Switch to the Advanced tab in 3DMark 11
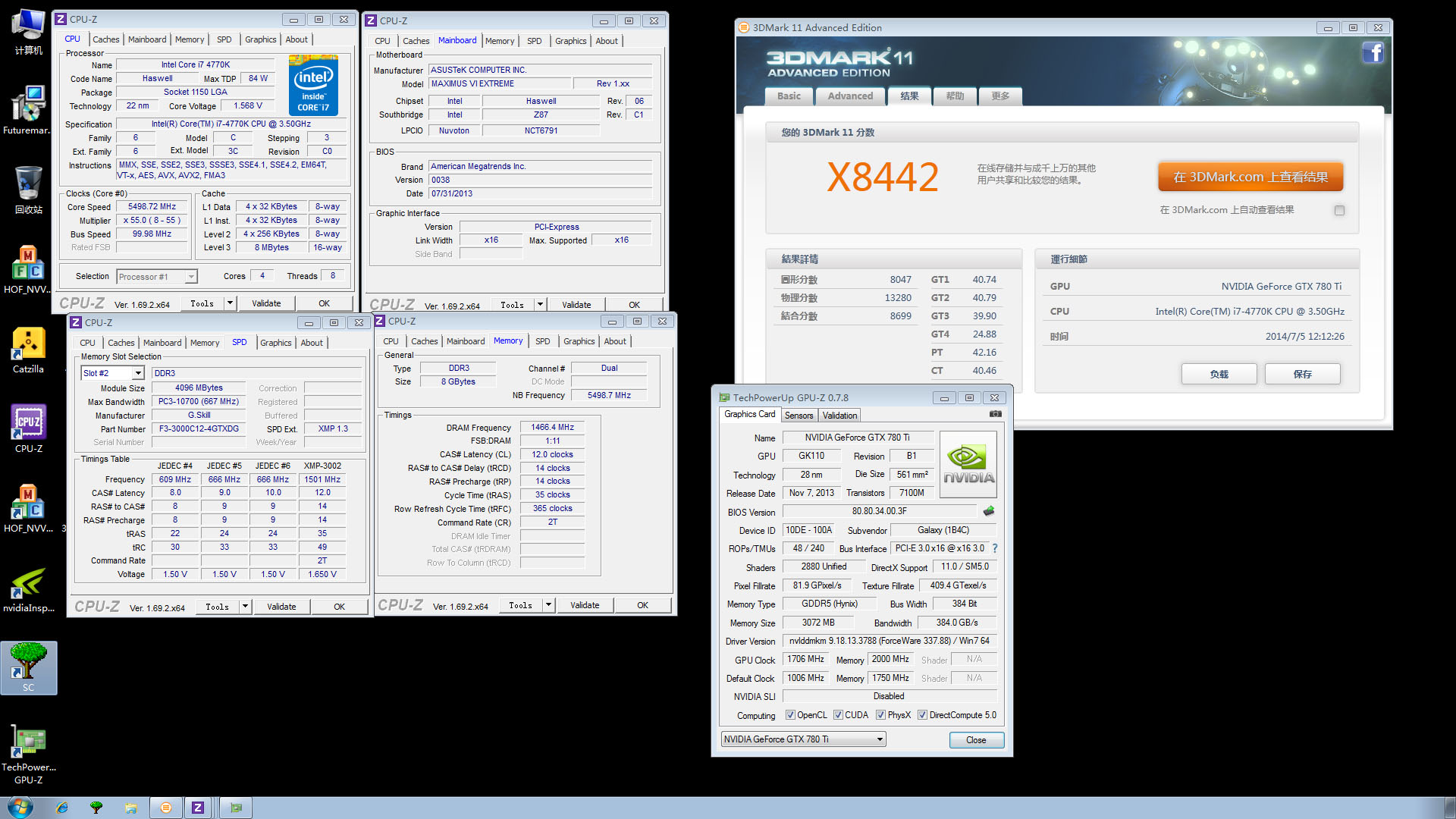This screenshot has height=819, width=1456. [x=850, y=96]
